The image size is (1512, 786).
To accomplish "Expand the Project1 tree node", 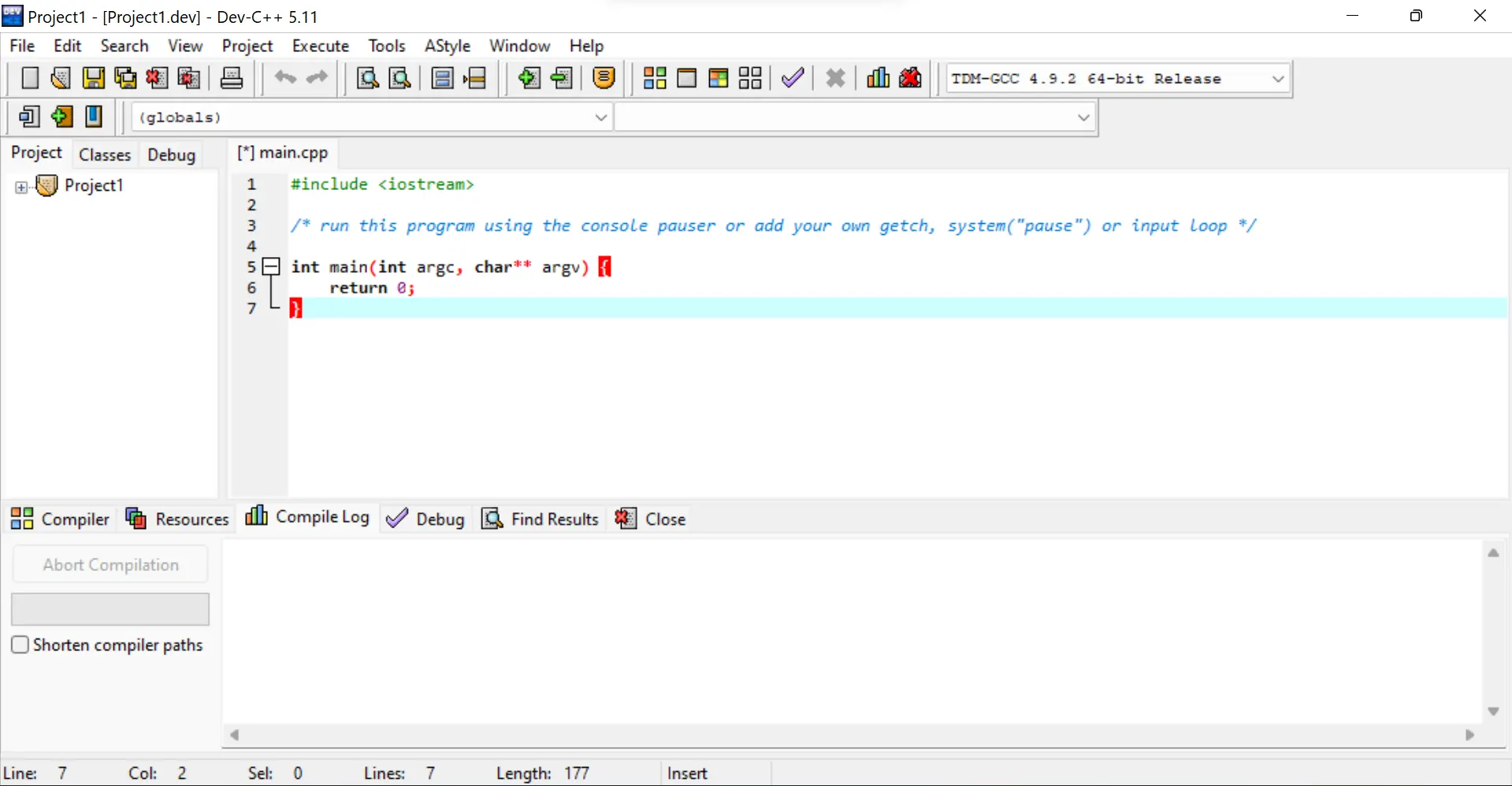I will 21,187.
